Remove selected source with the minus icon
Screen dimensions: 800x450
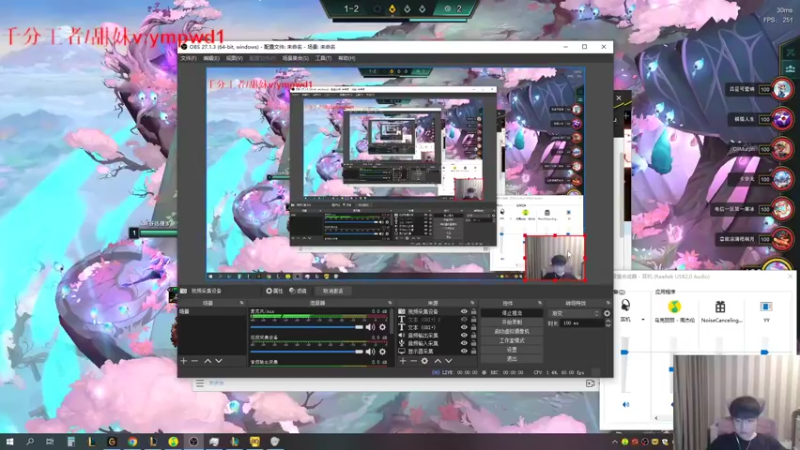[413, 361]
